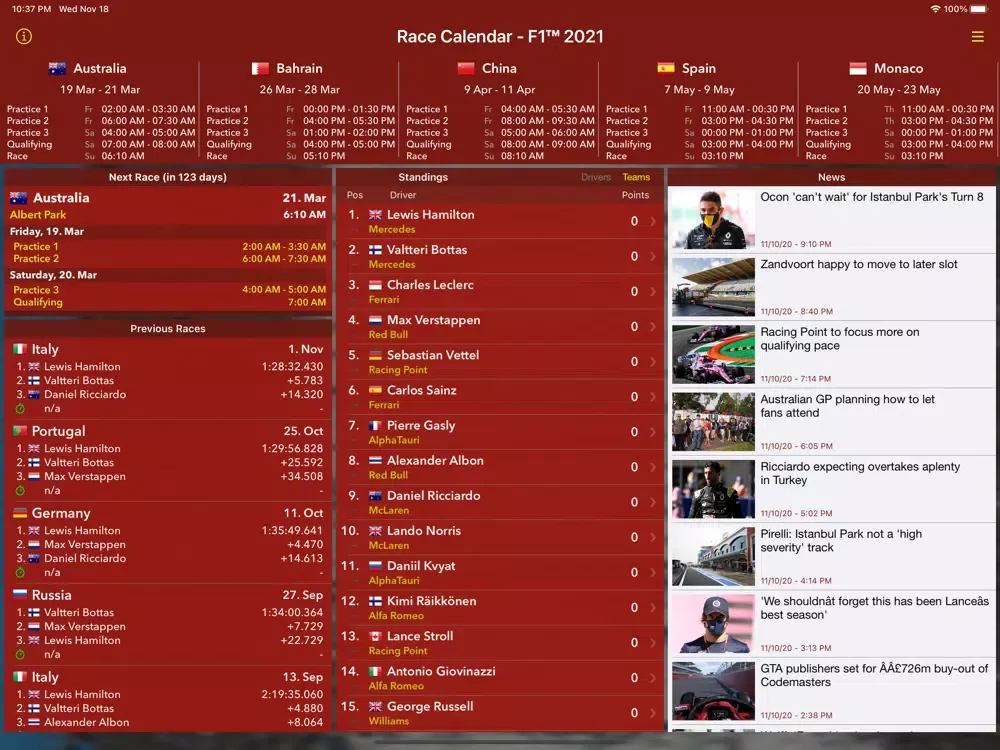Tap the flag beside Charles Leclerc
This screenshot has height=750, width=1000.
click(375, 285)
